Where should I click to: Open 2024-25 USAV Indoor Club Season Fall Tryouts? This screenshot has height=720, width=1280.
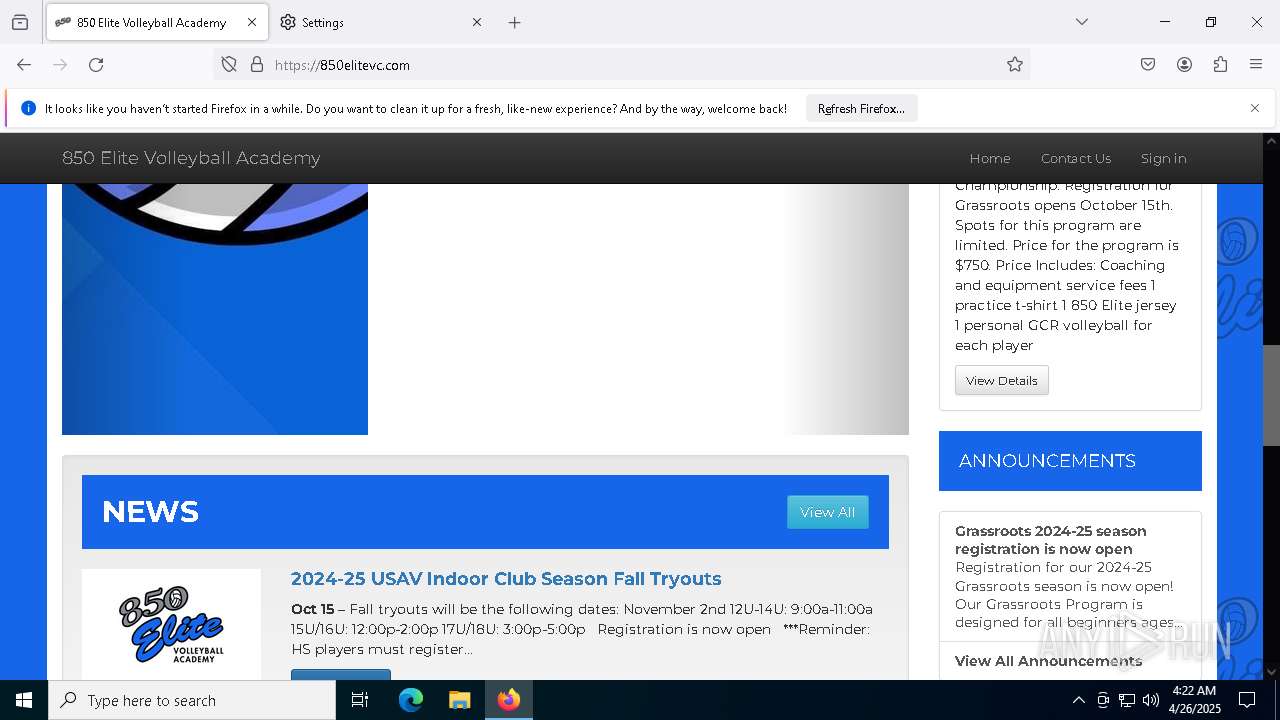[x=506, y=579]
